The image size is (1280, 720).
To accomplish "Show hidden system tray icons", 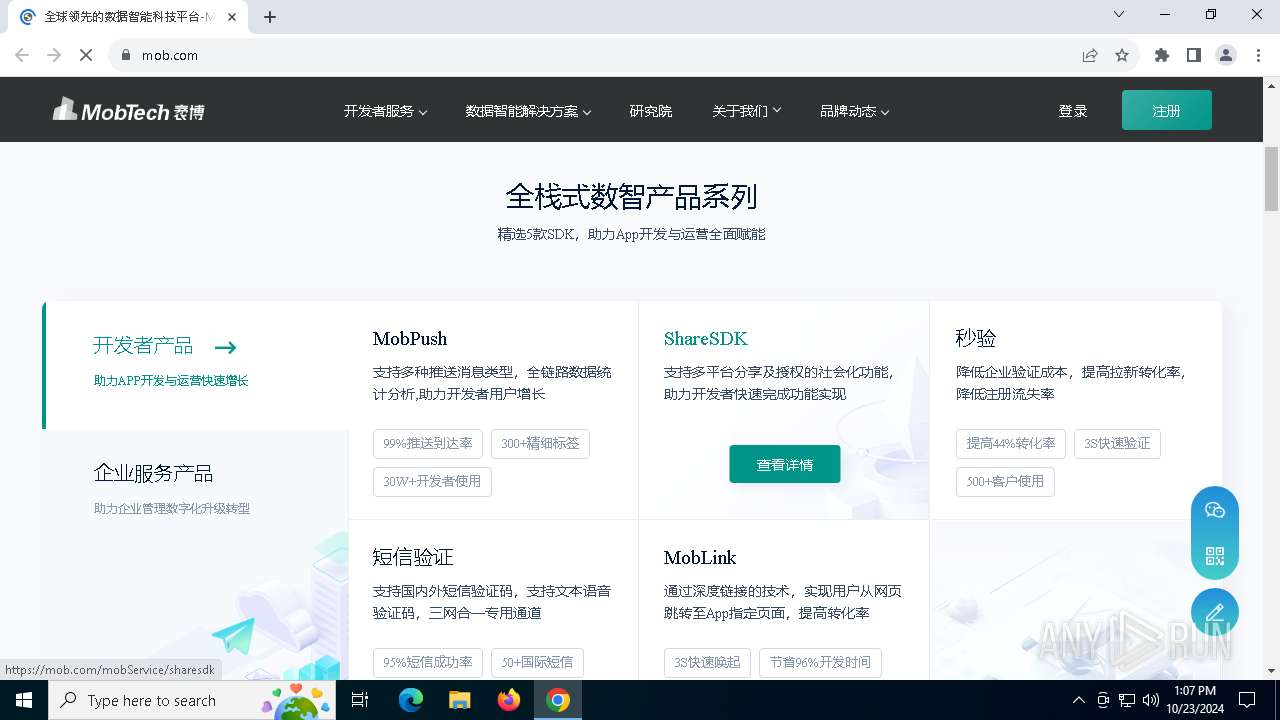I will tap(1078, 700).
